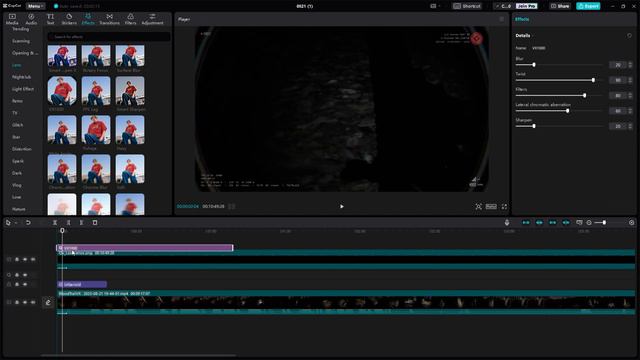Click the split clip icon
Screen dimensions: 640x360
click(x=55, y=222)
